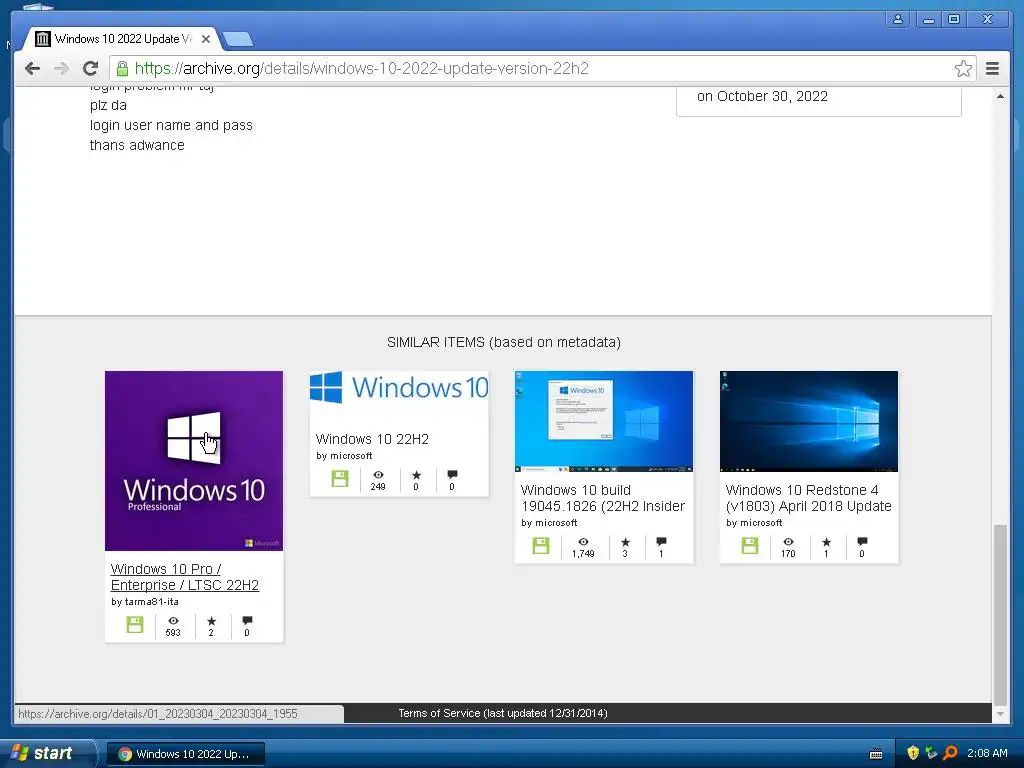This screenshot has height=768, width=1024.
Task: Click the floppy disk icon on Redstone 4 card
Action: (750, 546)
